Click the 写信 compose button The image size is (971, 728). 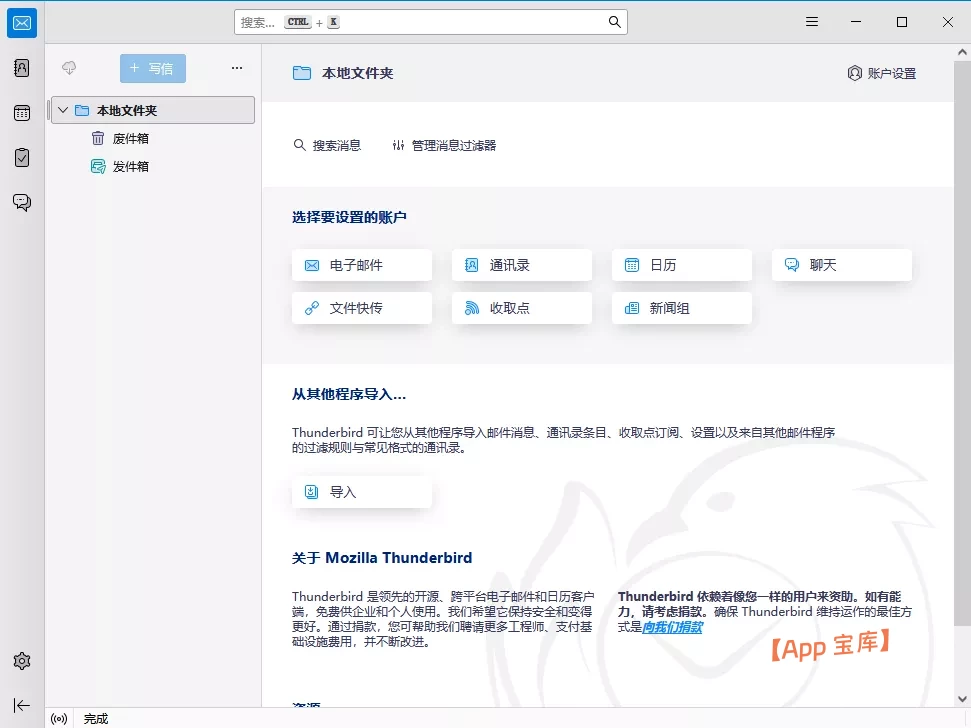click(x=152, y=68)
